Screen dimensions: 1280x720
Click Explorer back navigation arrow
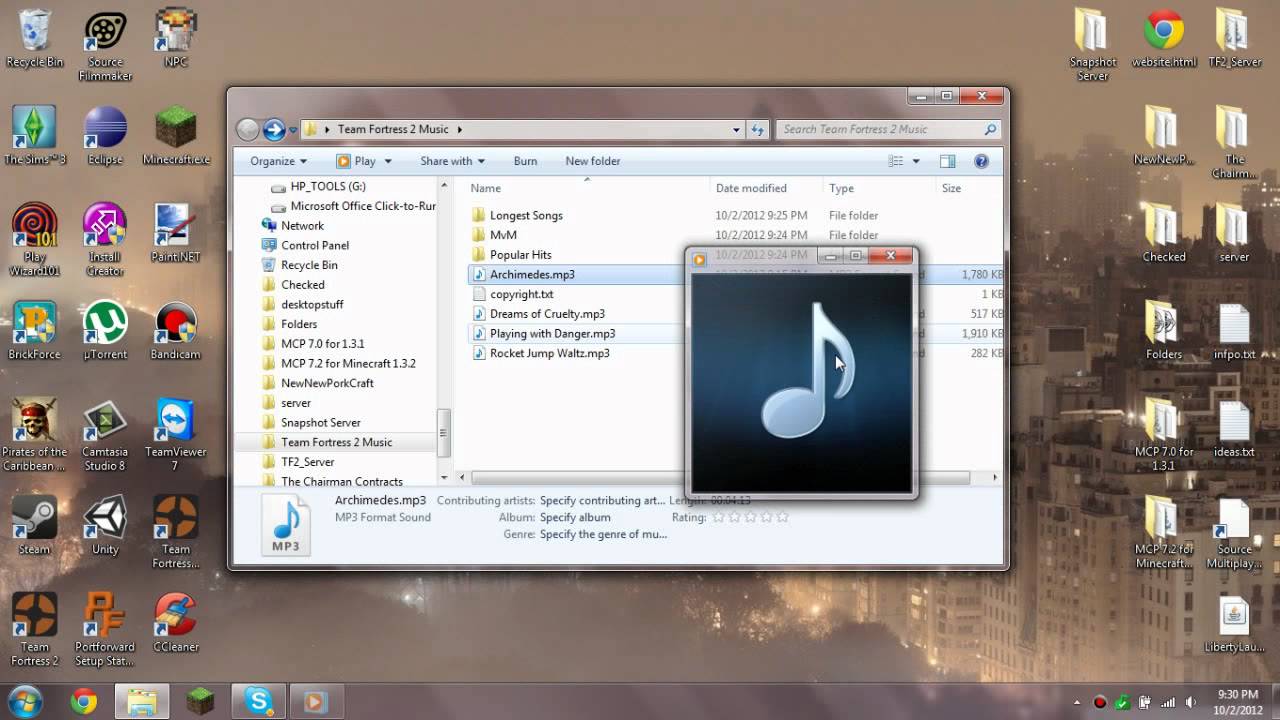(247, 129)
